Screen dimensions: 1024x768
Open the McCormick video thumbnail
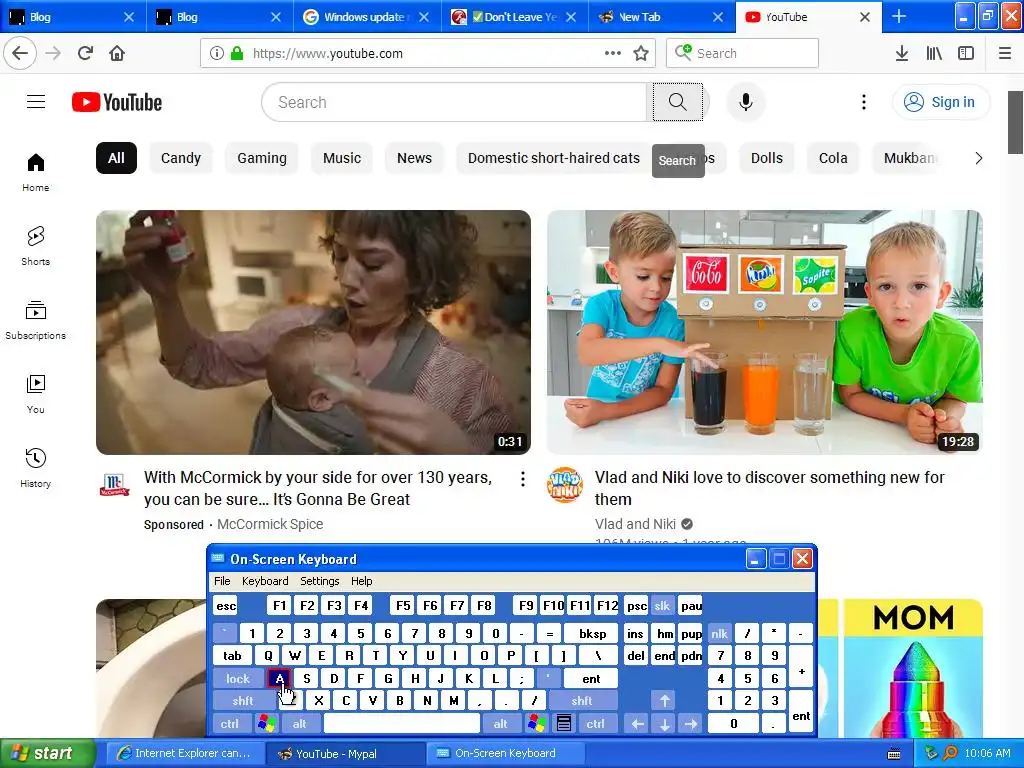click(x=313, y=332)
